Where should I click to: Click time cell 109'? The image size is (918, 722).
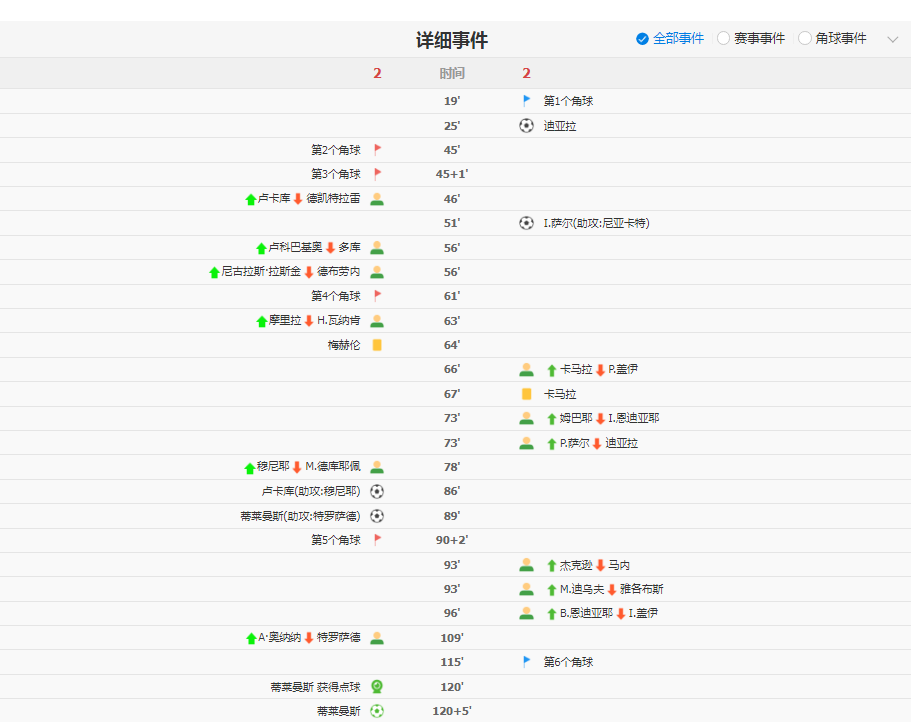pyautogui.click(x=451, y=638)
